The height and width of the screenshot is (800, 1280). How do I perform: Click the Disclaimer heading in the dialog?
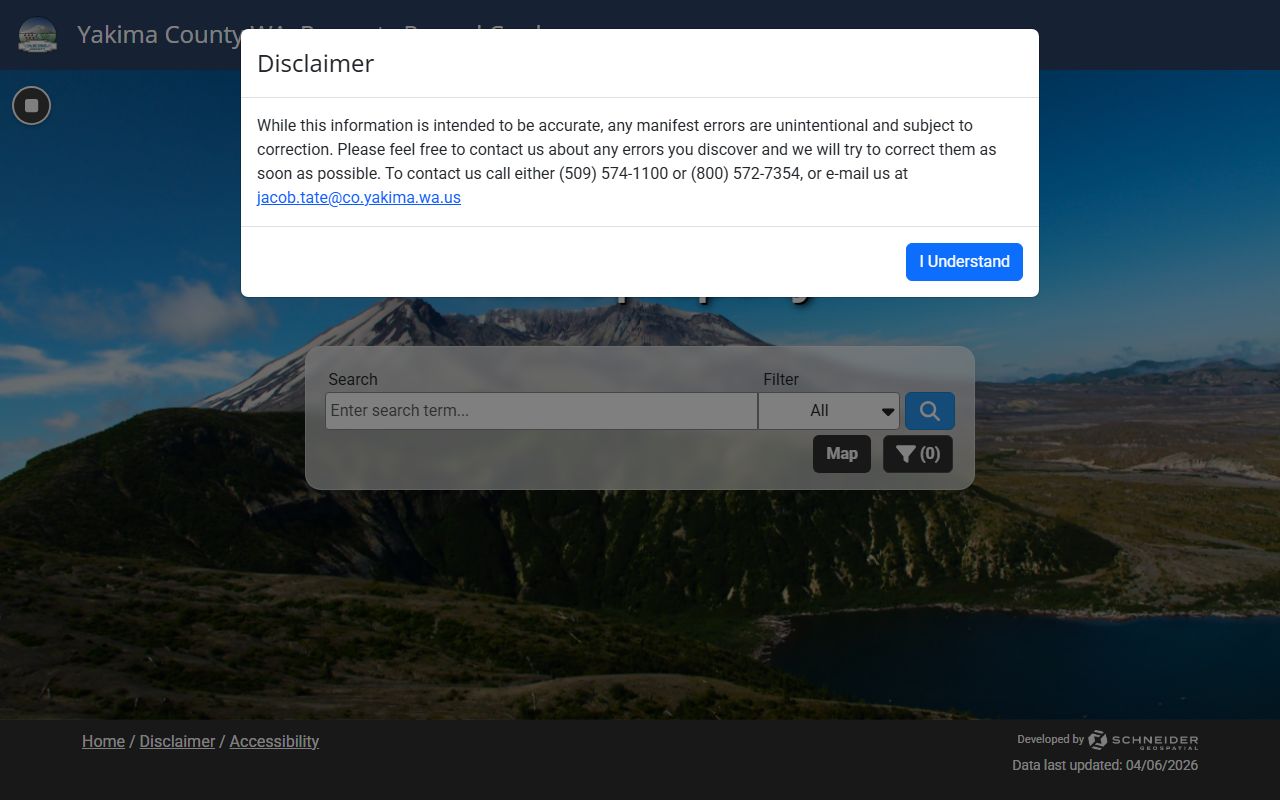tap(315, 64)
